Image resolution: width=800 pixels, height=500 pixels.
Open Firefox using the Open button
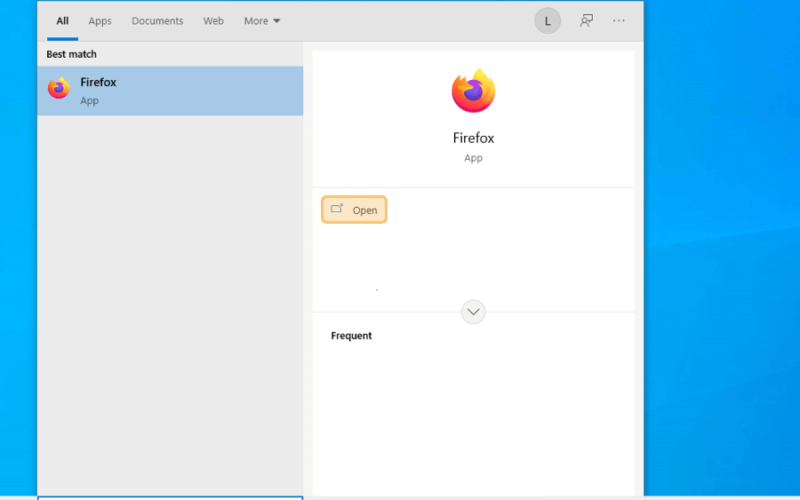(x=354, y=210)
